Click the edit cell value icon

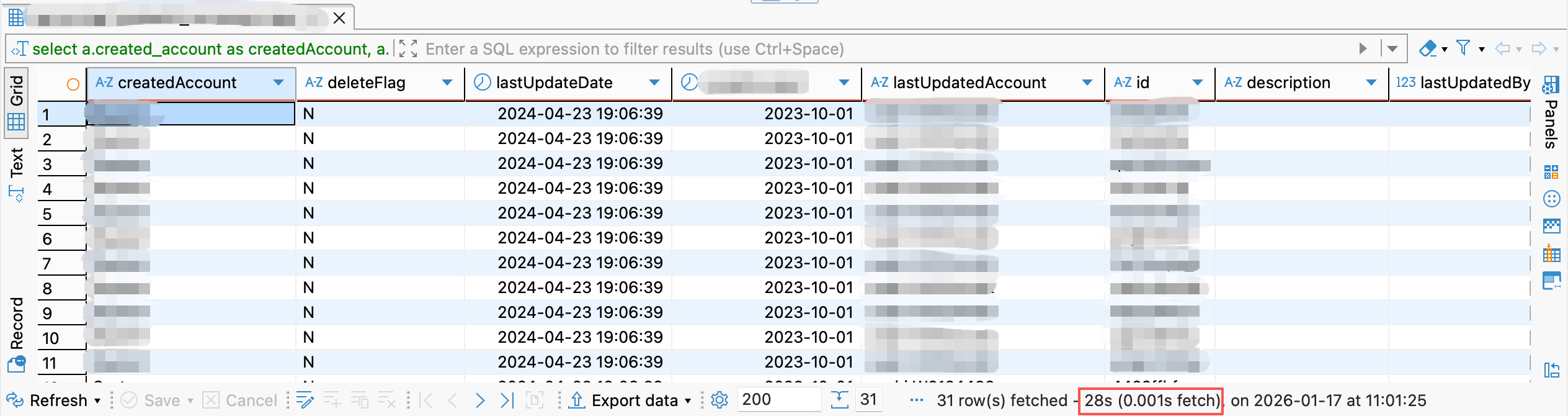(x=305, y=400)
